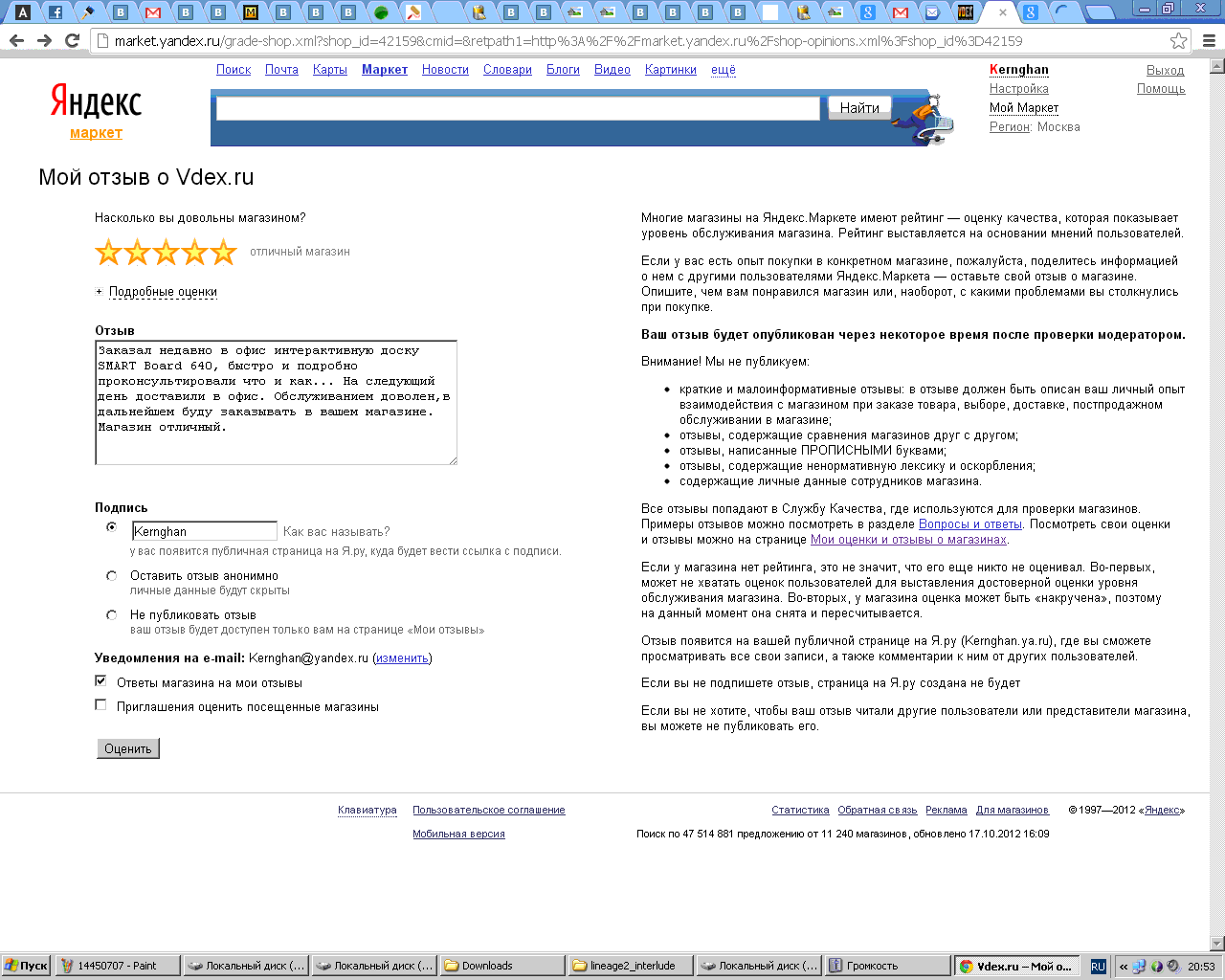Screen dimensions: 1225x980
Task: Click into the 'Отзыв' review text area
Action: [x=276, y=403]
